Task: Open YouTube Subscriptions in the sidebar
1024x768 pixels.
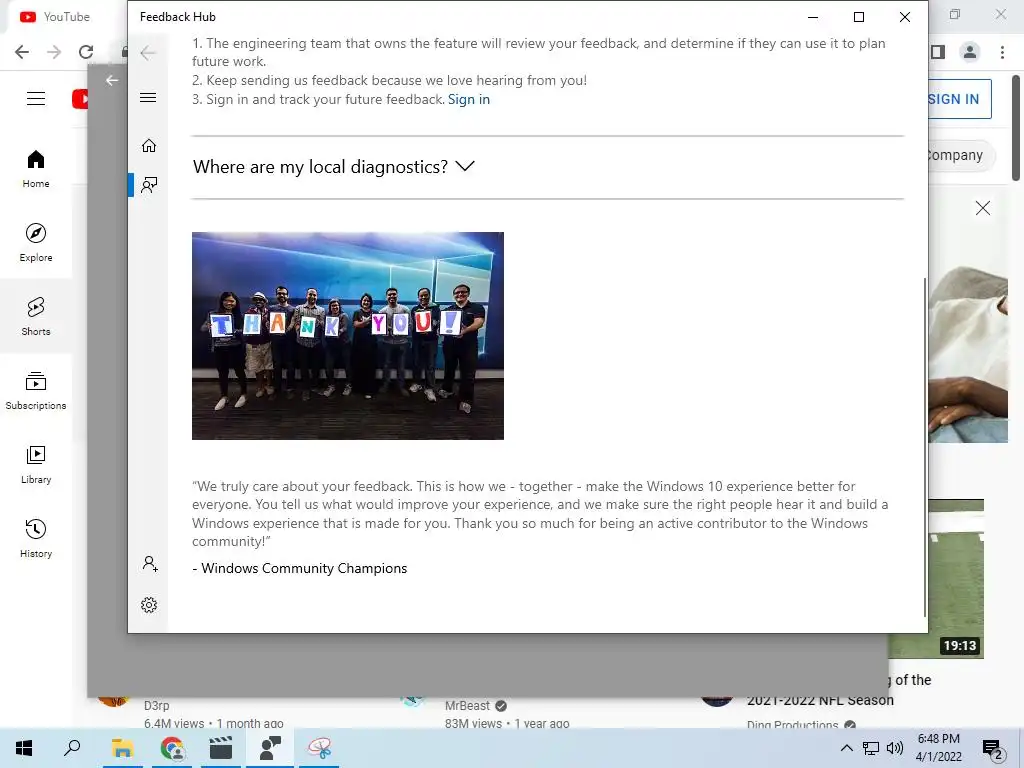Action: [x=36, y=391]
